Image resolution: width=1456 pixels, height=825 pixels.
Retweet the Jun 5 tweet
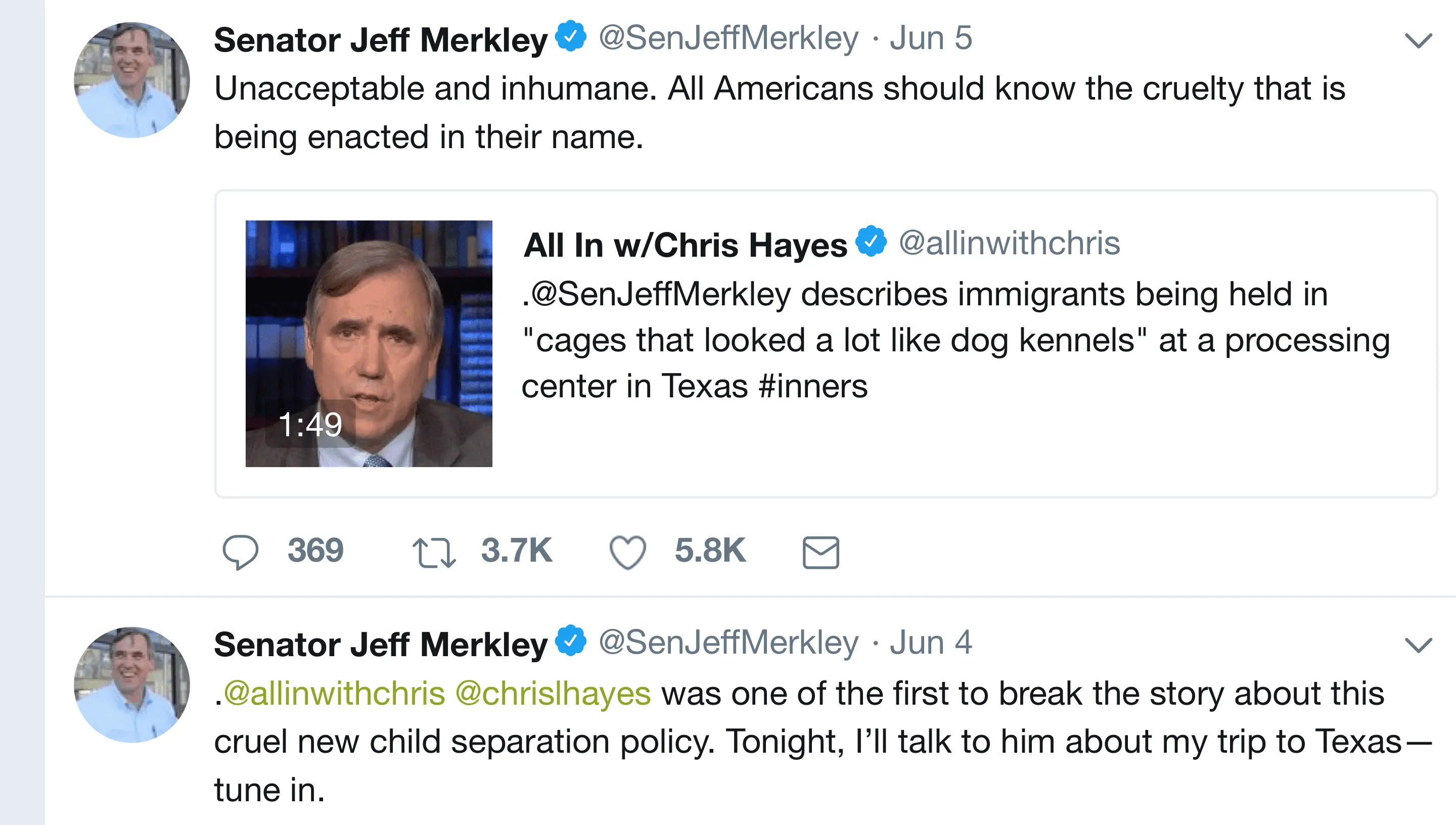(434, 553)
